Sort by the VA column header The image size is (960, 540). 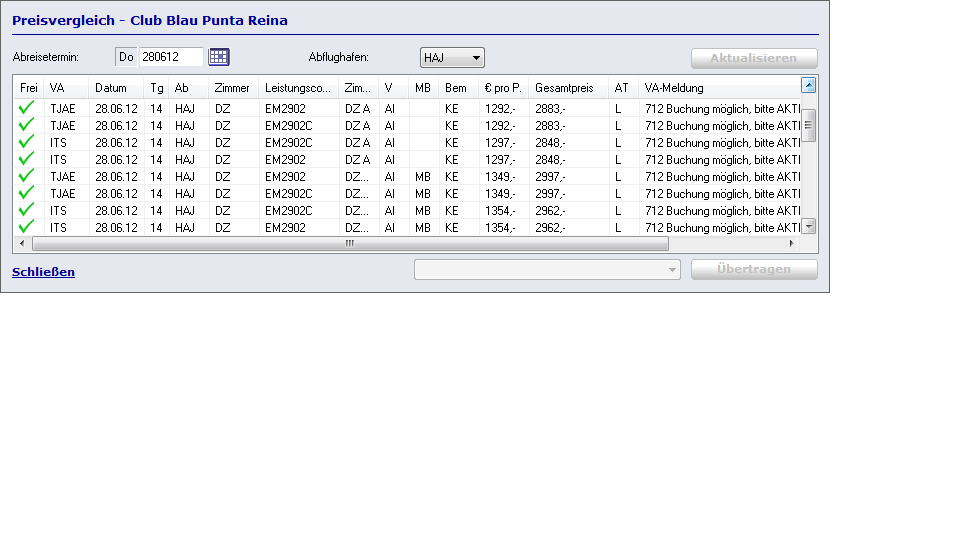66,88
